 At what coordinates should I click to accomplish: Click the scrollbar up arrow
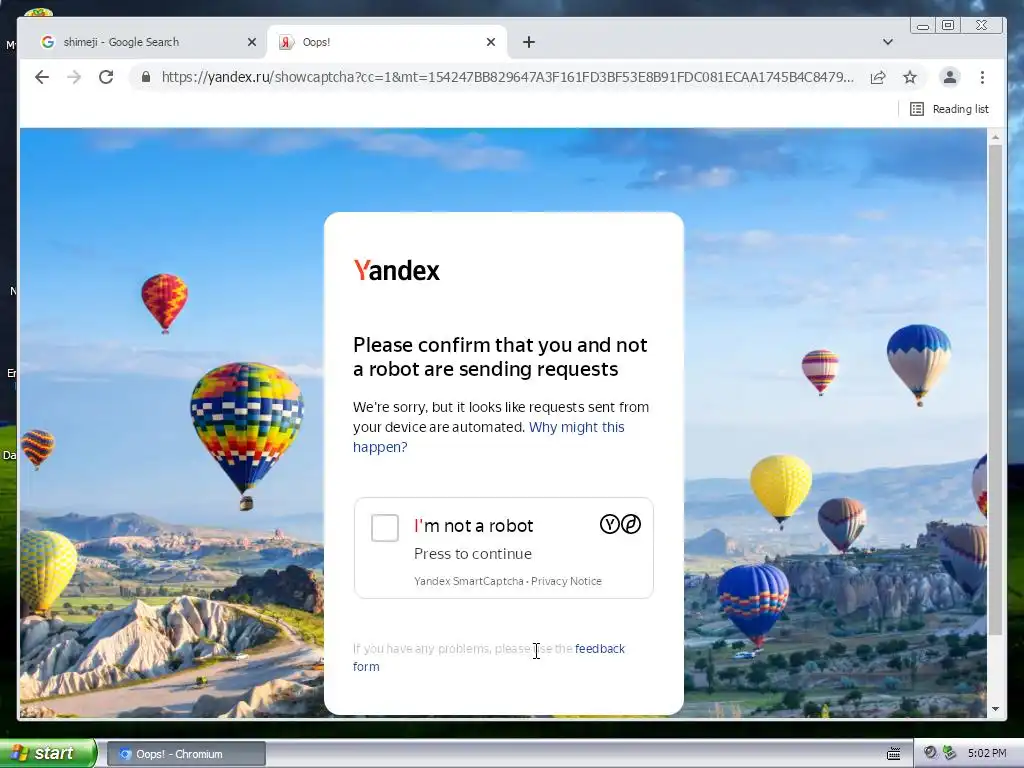coord(995,137)
